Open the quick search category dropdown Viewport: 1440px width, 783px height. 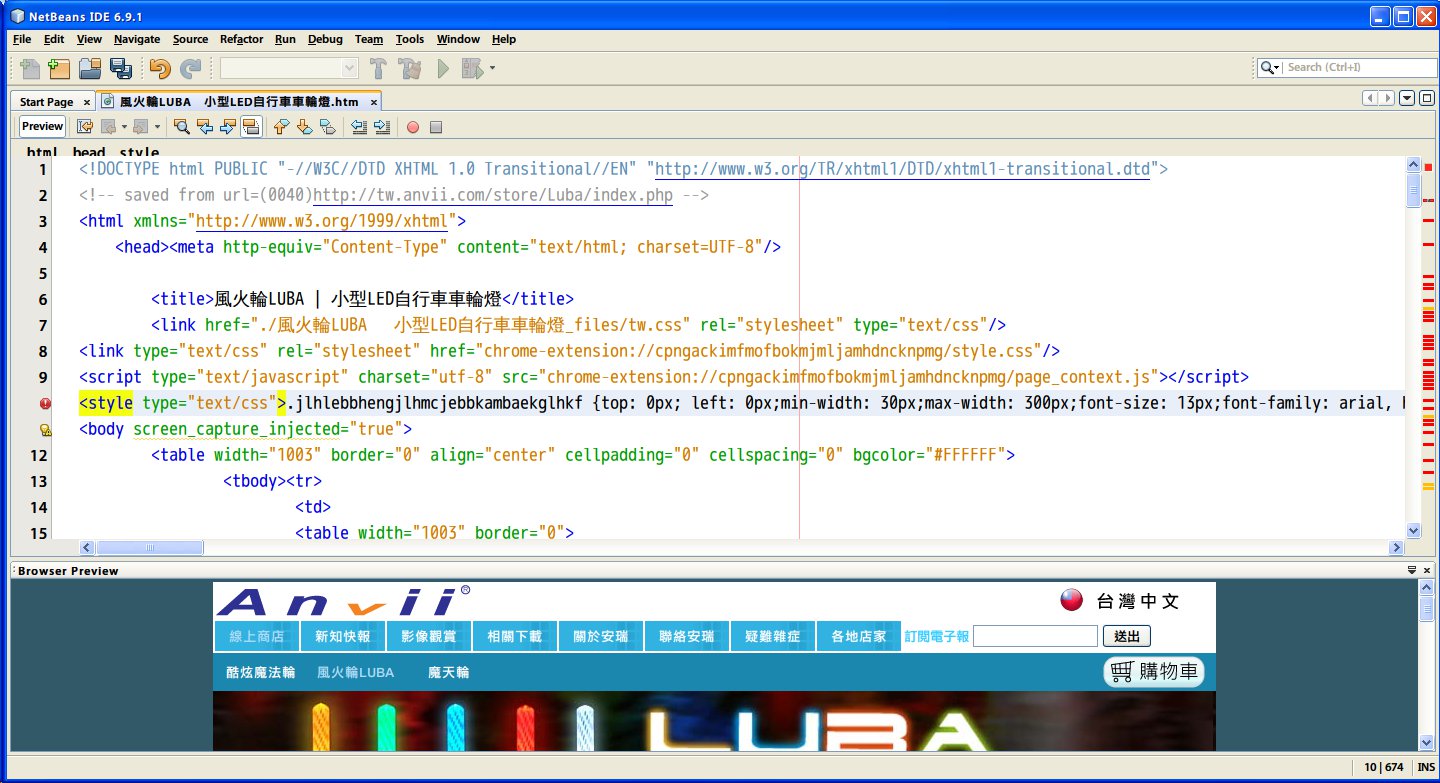[x=1270, y=67]
